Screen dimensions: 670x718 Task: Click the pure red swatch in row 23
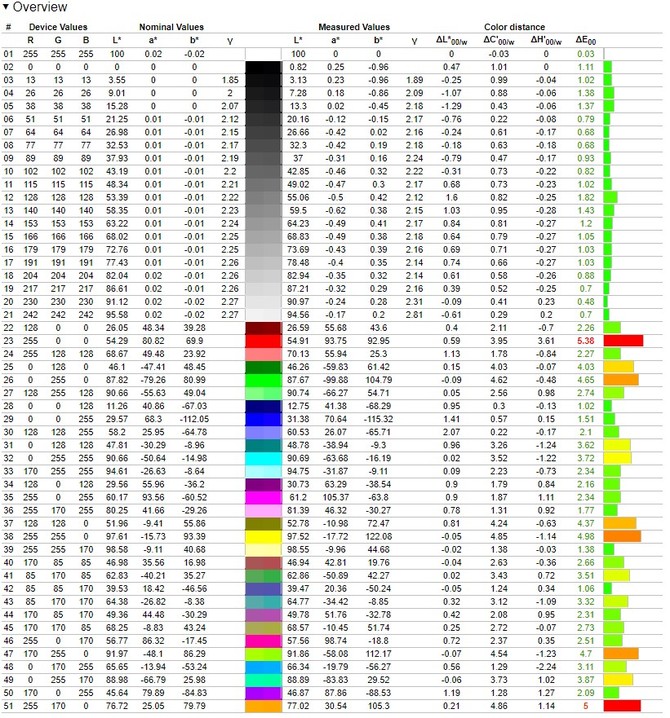(263, 341)
